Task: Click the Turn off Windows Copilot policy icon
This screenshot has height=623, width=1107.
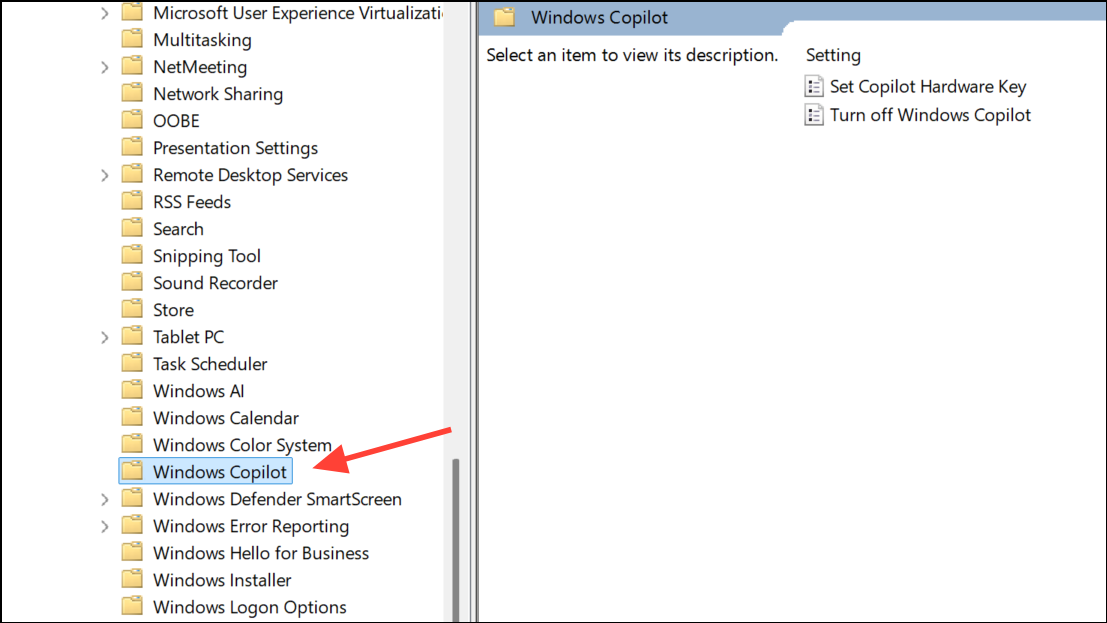Action: (x=815, y=115)
